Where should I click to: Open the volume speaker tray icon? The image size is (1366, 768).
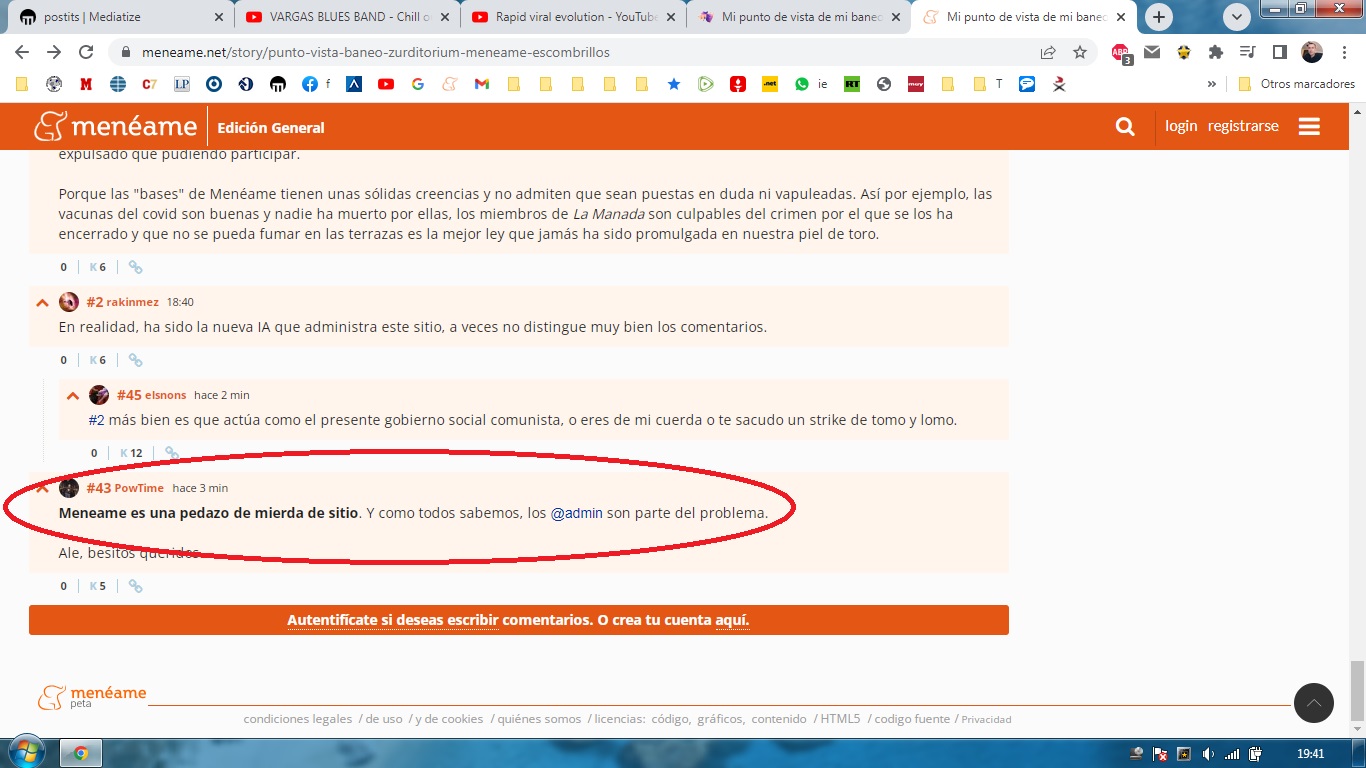coord(1208,753)
